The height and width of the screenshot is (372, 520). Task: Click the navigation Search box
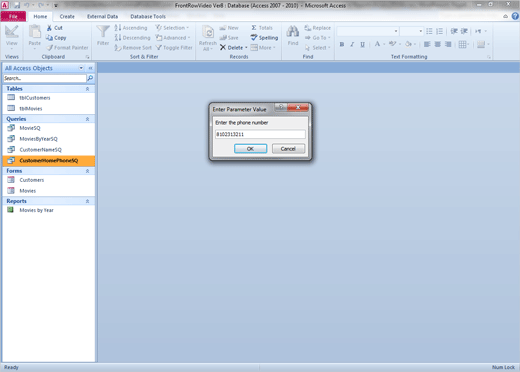point(45,78)
